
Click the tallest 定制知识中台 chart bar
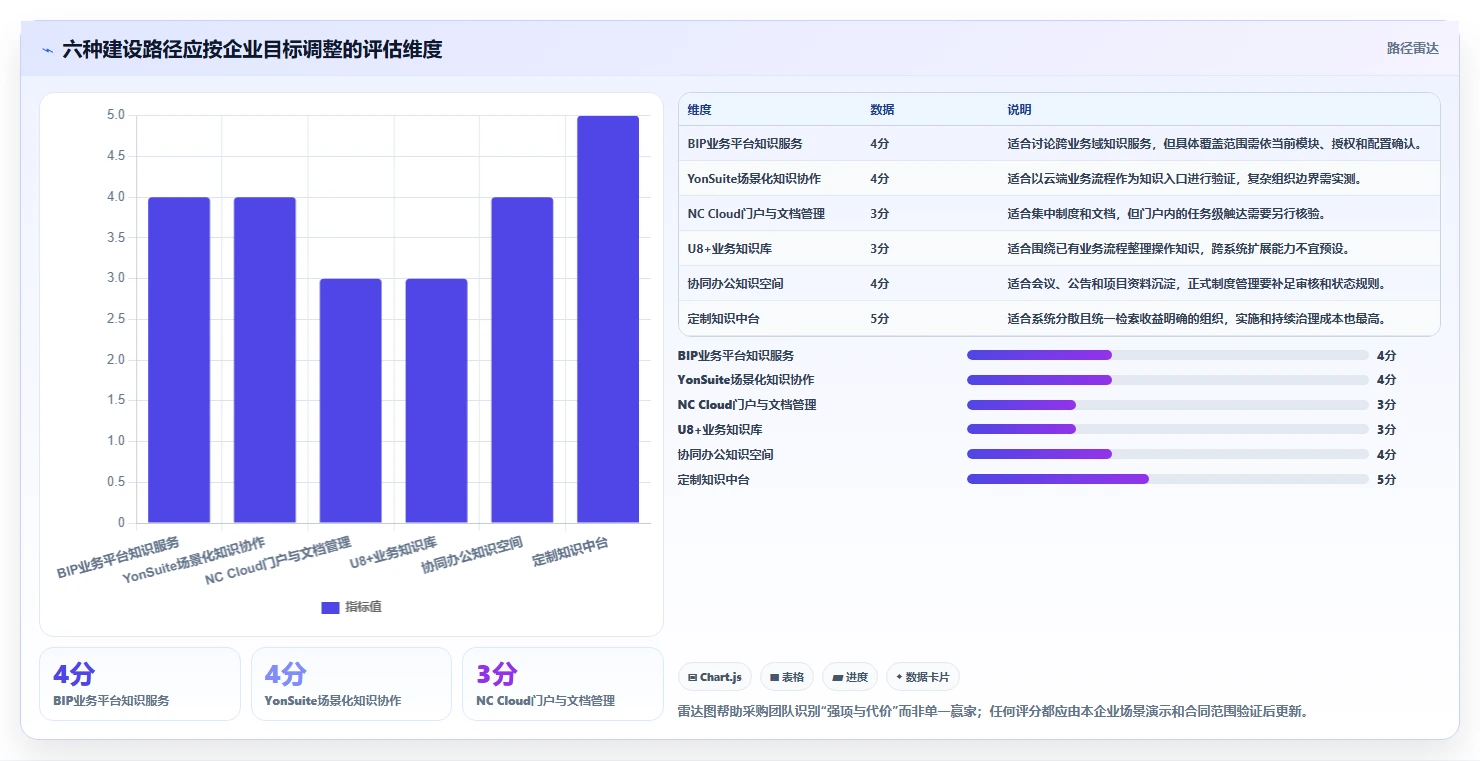tap(608, 319)
